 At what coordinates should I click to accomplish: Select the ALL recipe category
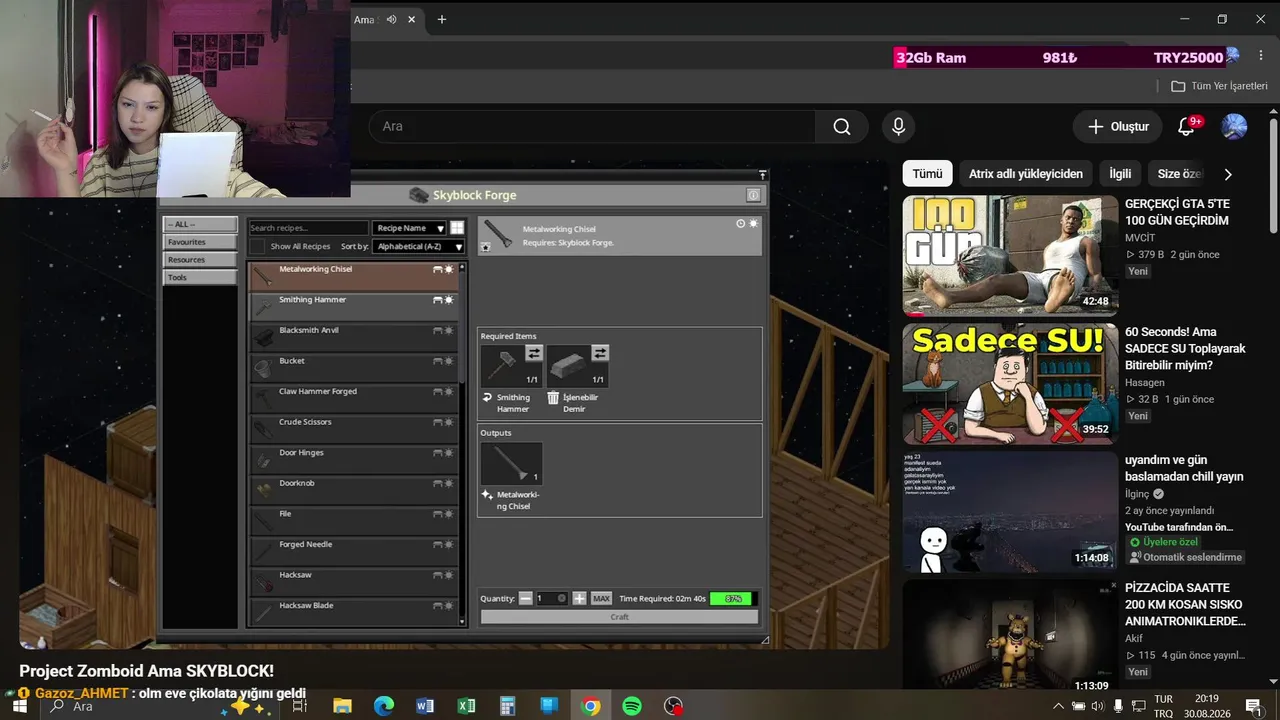point(200,224)
